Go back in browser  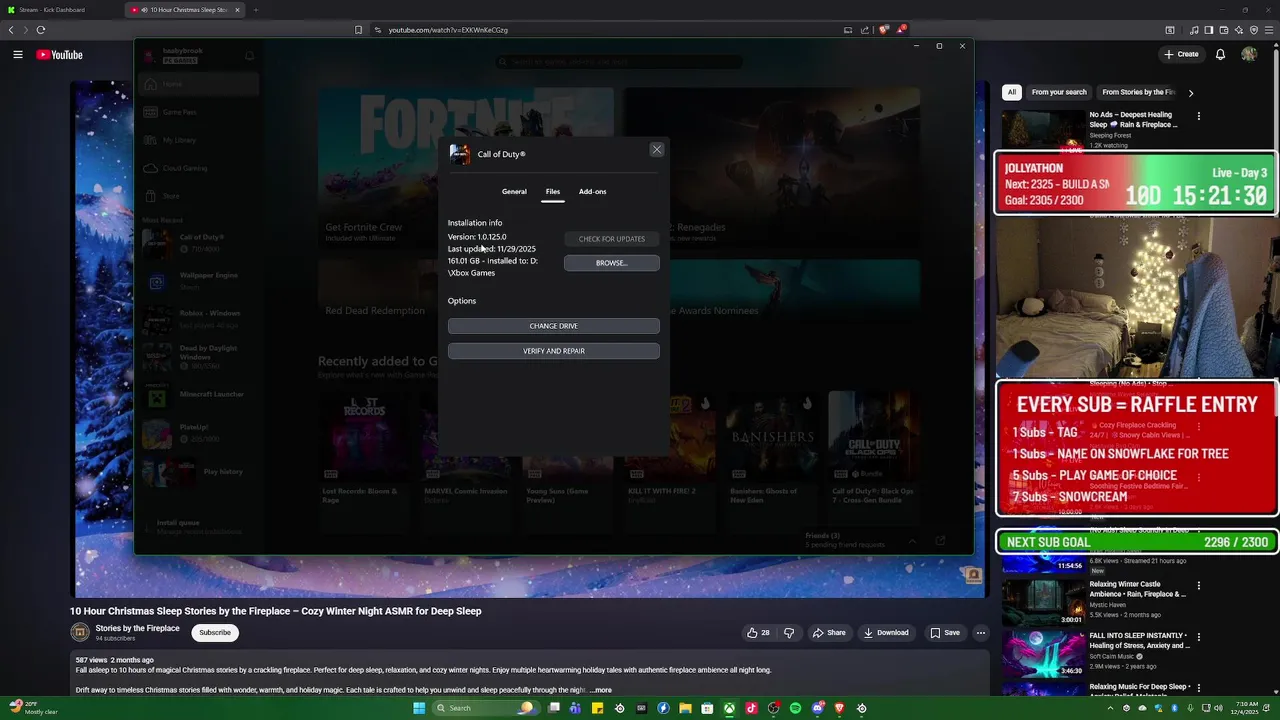click(11, 30)
